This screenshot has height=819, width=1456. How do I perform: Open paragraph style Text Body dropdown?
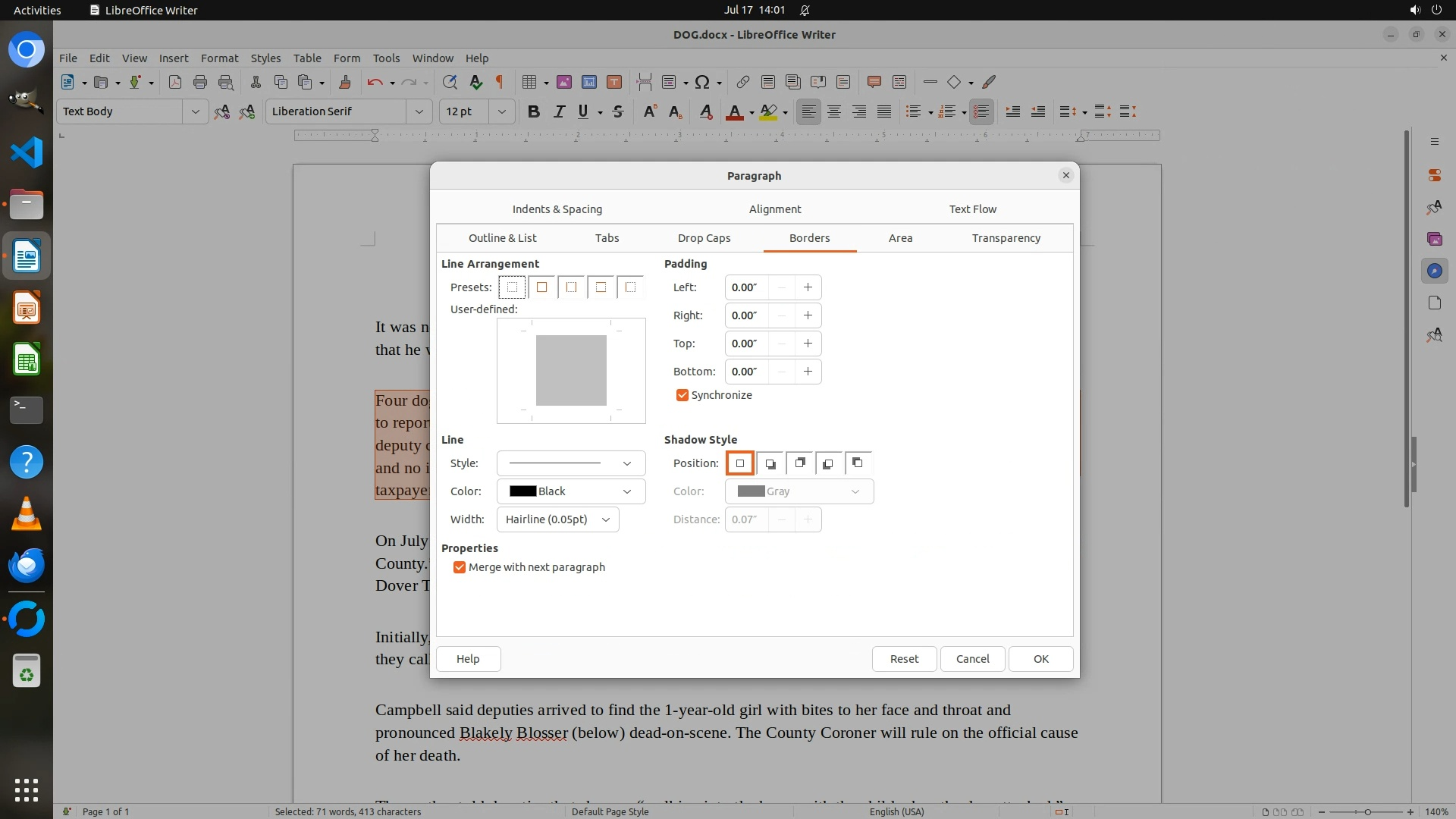[x=195, y=111]
